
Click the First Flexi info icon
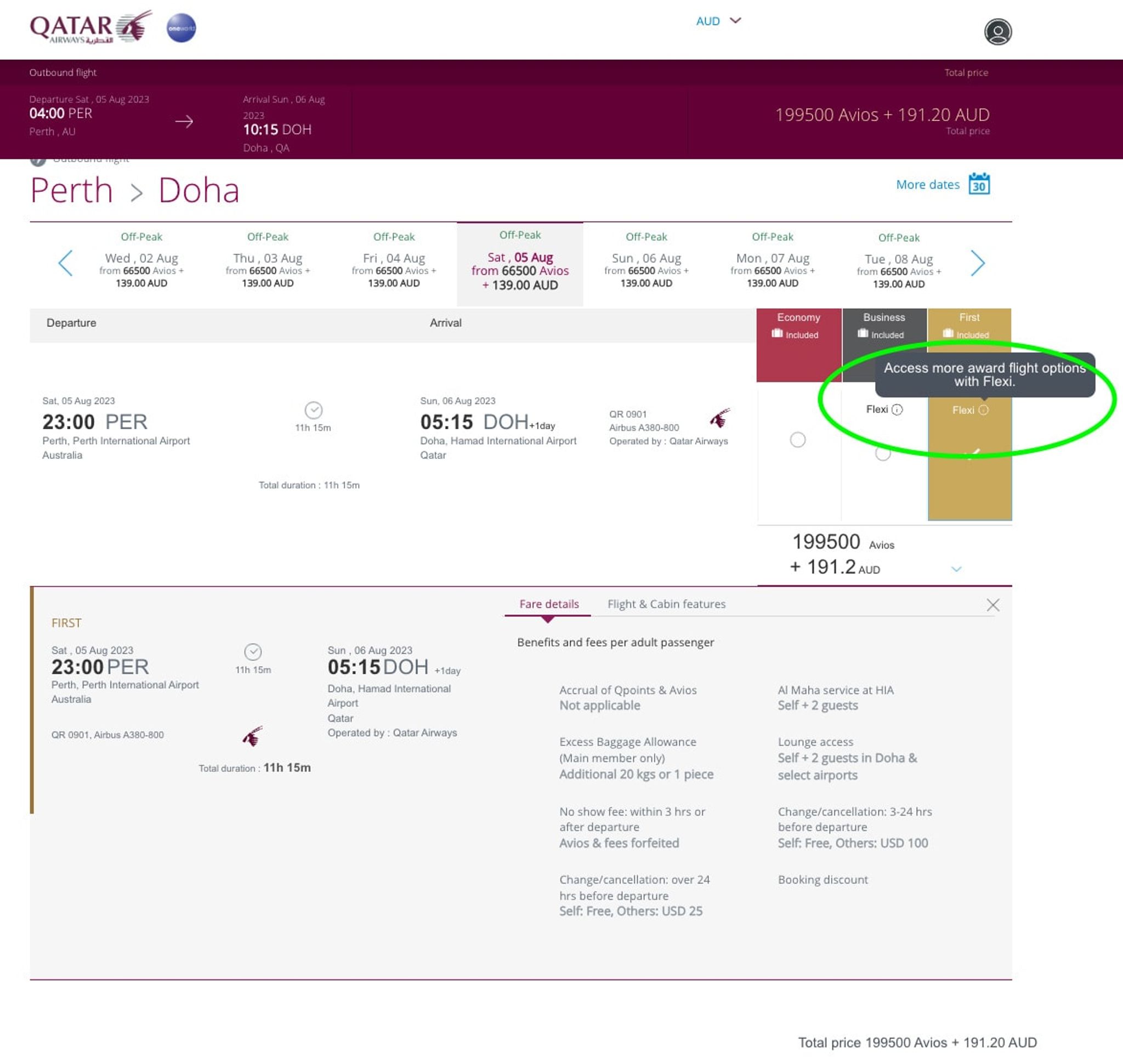coord(983,409)
